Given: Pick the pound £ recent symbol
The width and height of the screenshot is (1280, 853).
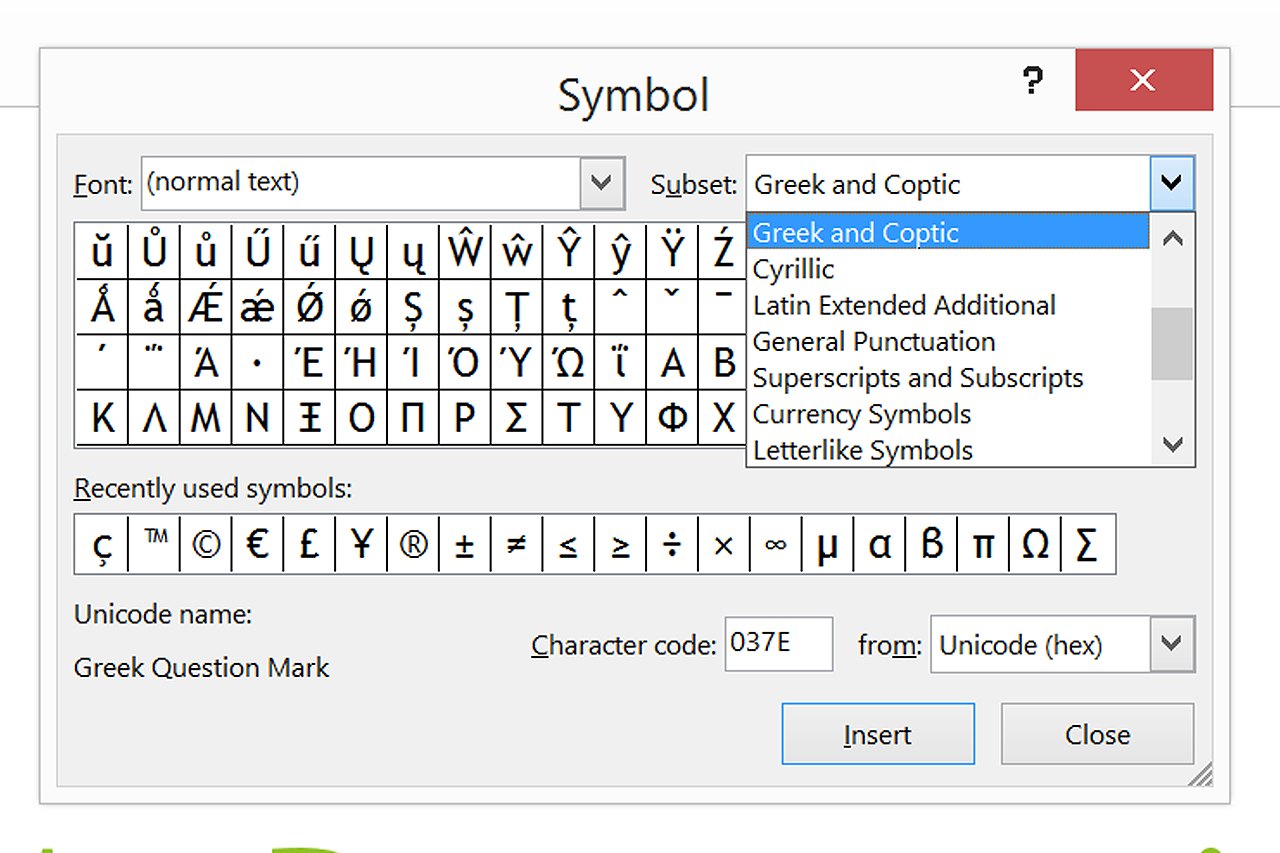Looking at the screenshot, I should [310, 544].
